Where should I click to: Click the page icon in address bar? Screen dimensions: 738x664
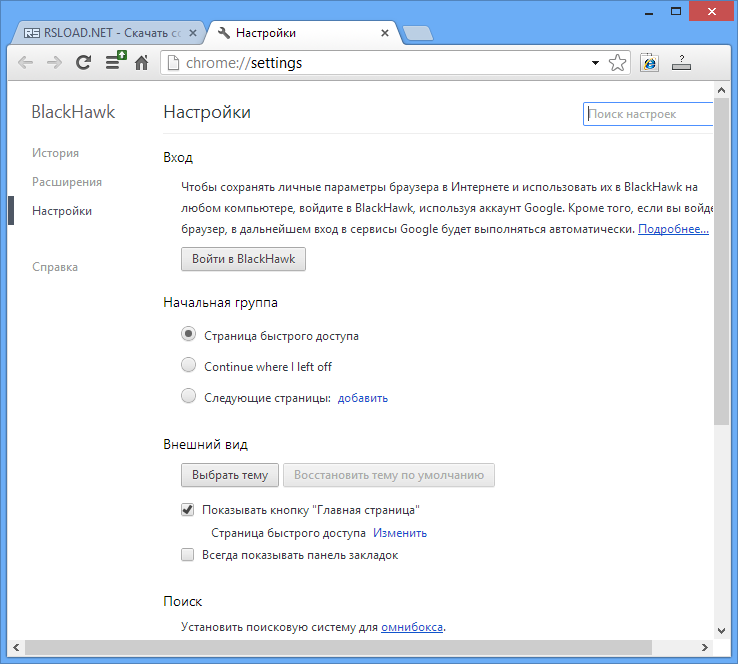pyautogui.click(x=173, y=63)
